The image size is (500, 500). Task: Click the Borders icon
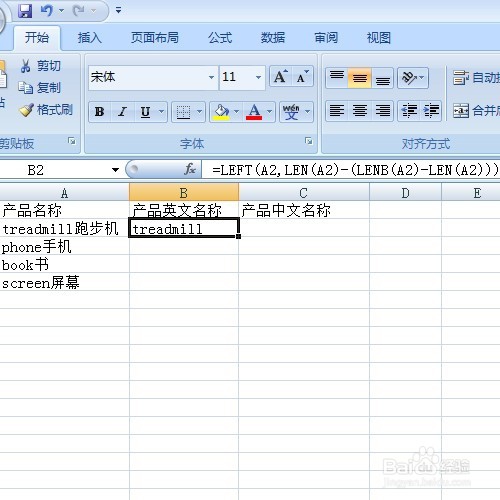(183, 112)
